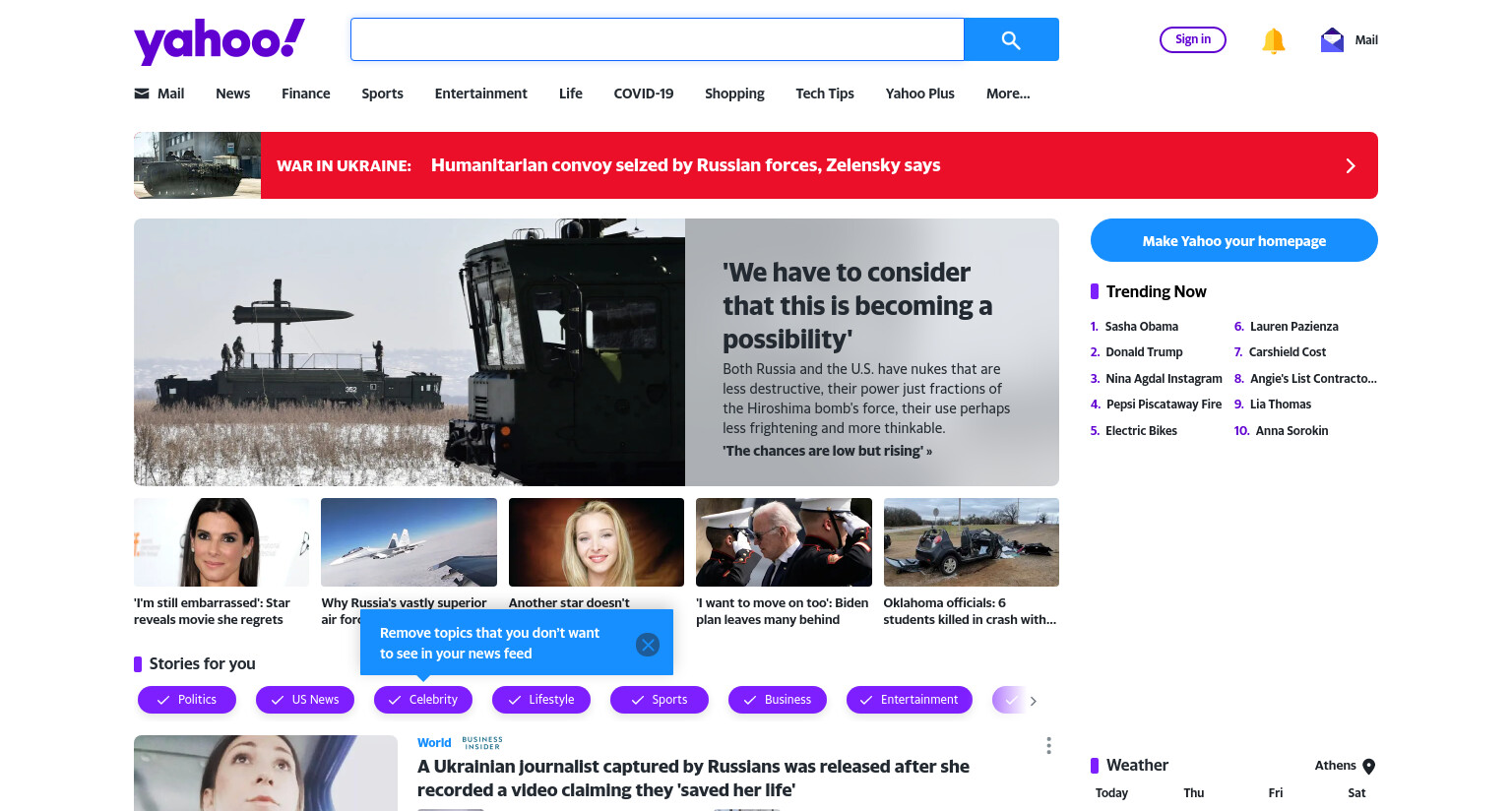
Task: Read 'I want to move on too' Biden story
Action: pos(783,611)
